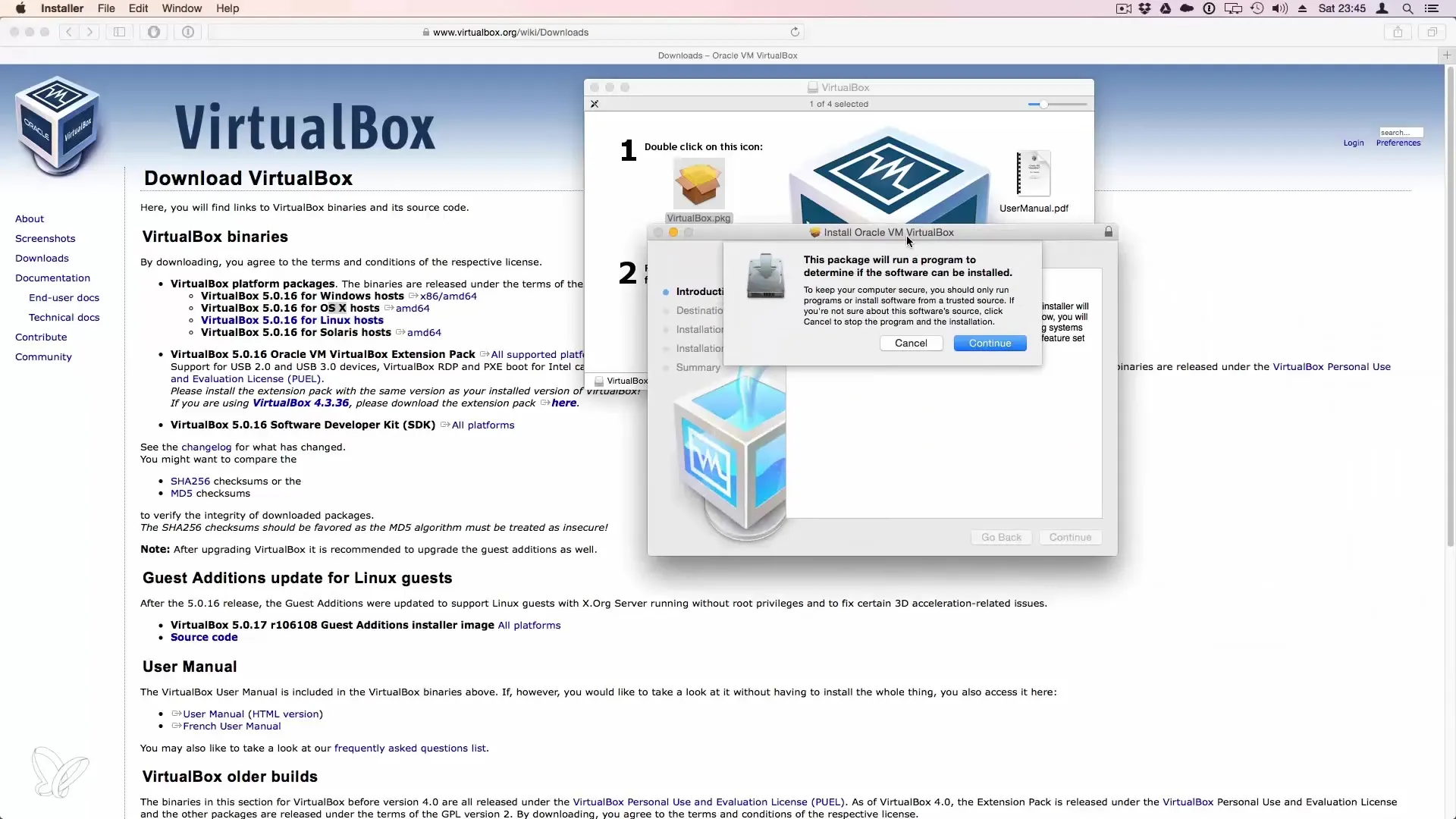Click Cancel in the security dialog
This screenshot has height=819, width=1456.
pyautogui.click(x=911, y=343)
